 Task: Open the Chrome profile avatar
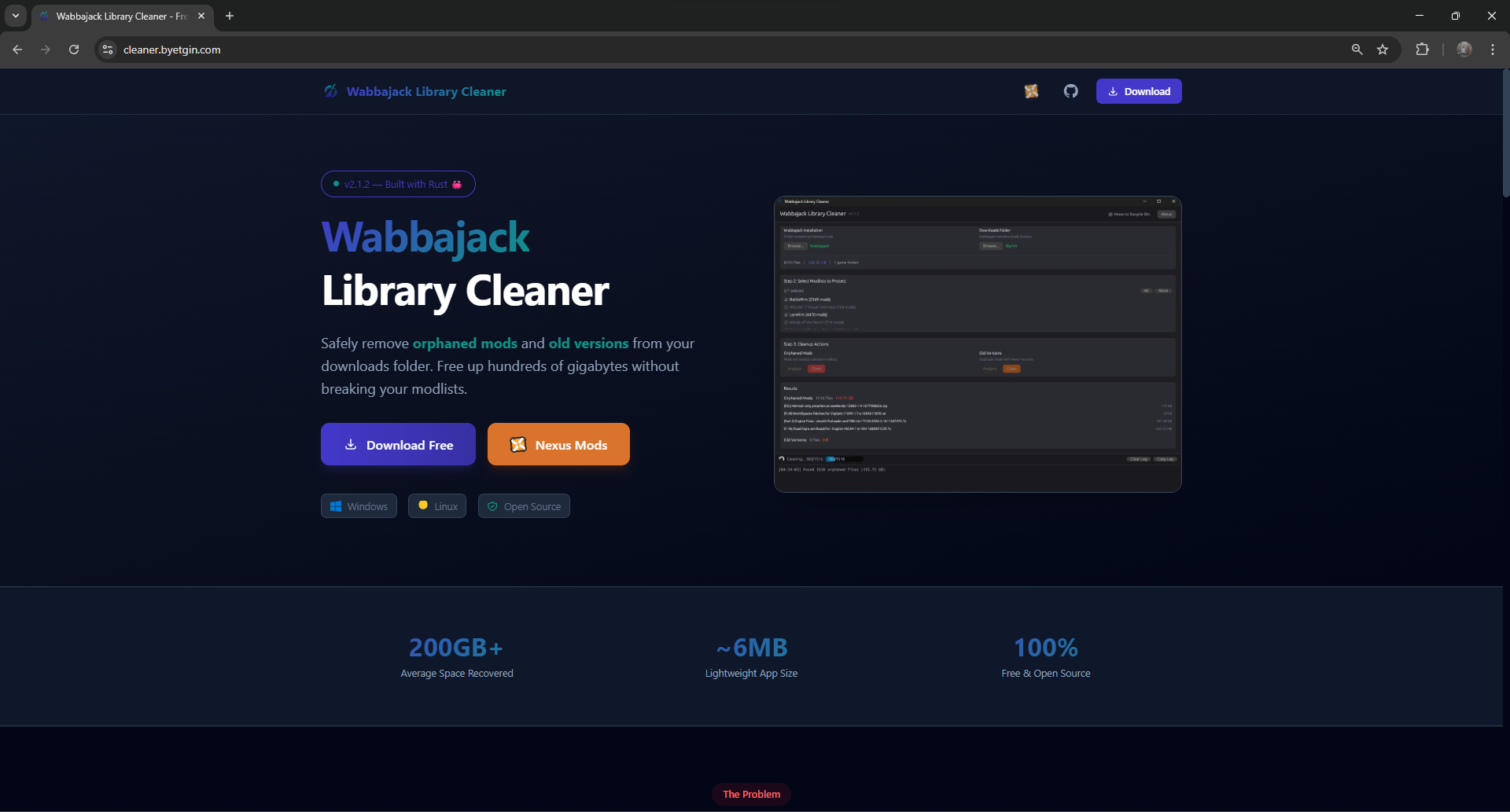1464,50
